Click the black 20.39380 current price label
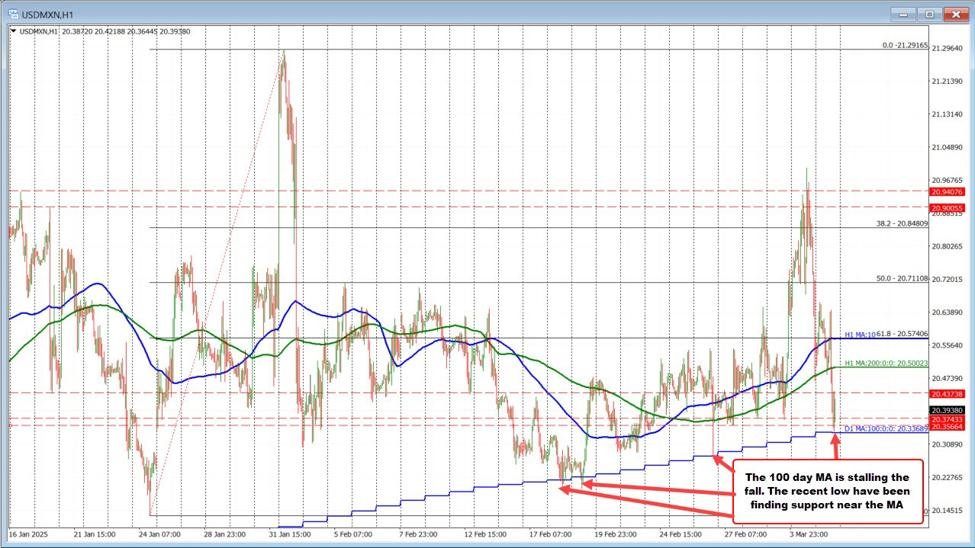975x548 pixels. [945, 410]
